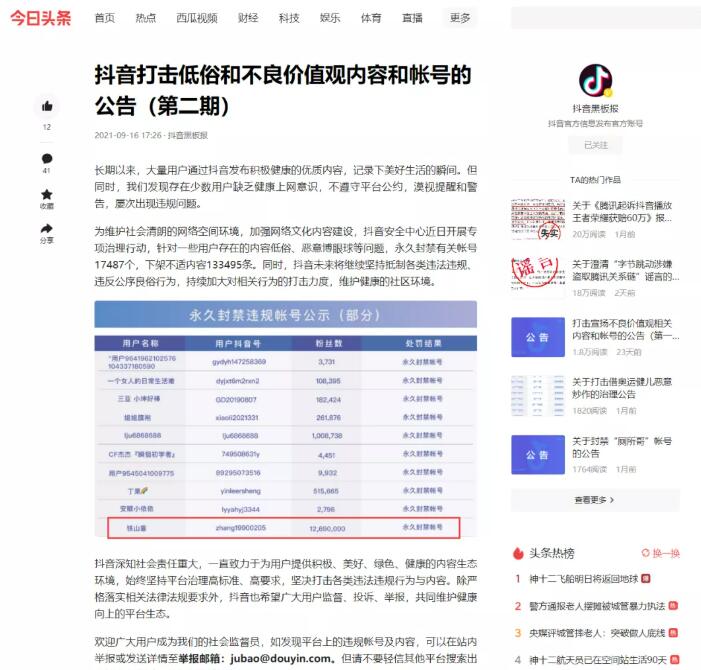Open article 打击宣扬不良价值观相关内容
701x670 pixels.
tap(625, 329)
